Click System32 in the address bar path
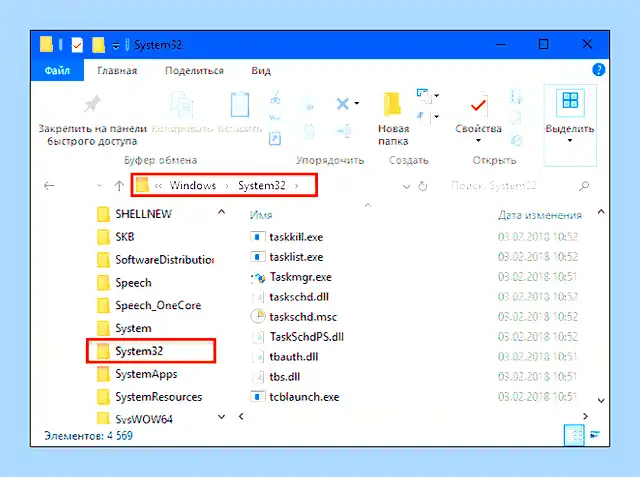This screenshot has width=640, height=477. (262, 186)
